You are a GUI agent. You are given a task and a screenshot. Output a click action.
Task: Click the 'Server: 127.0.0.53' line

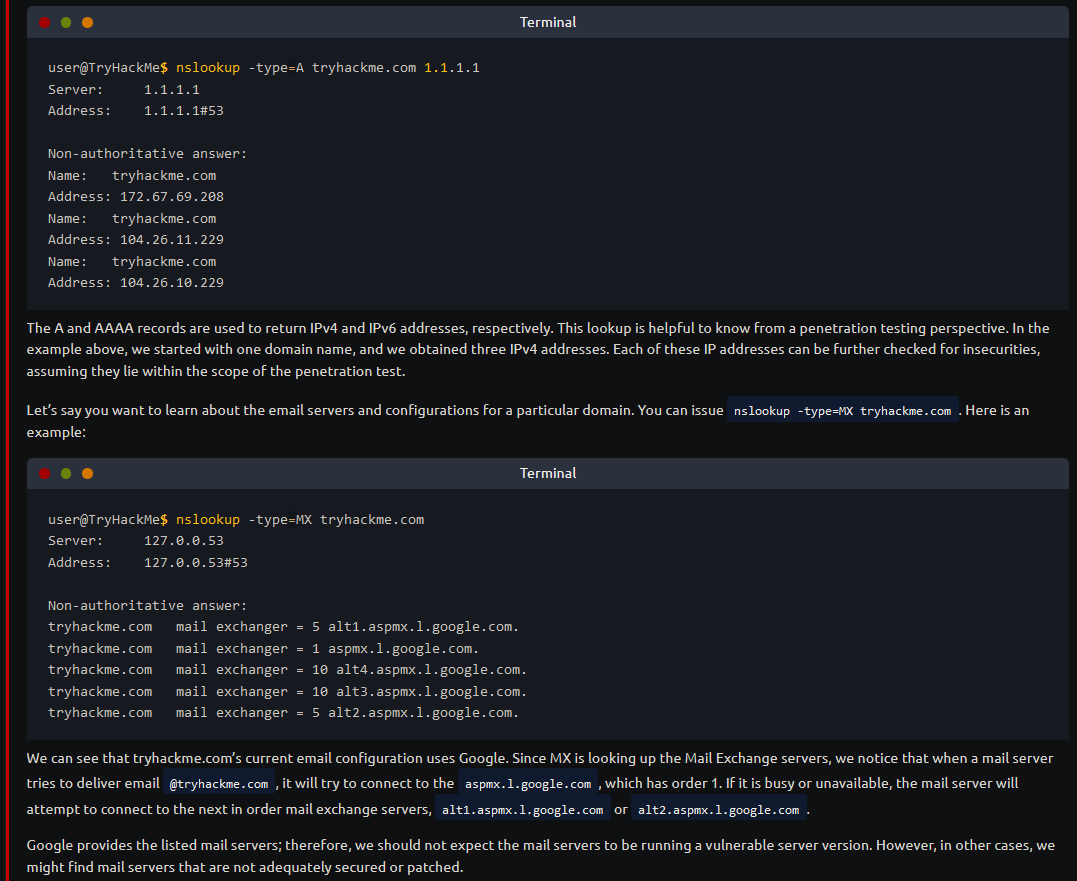[x=135, y=540]
